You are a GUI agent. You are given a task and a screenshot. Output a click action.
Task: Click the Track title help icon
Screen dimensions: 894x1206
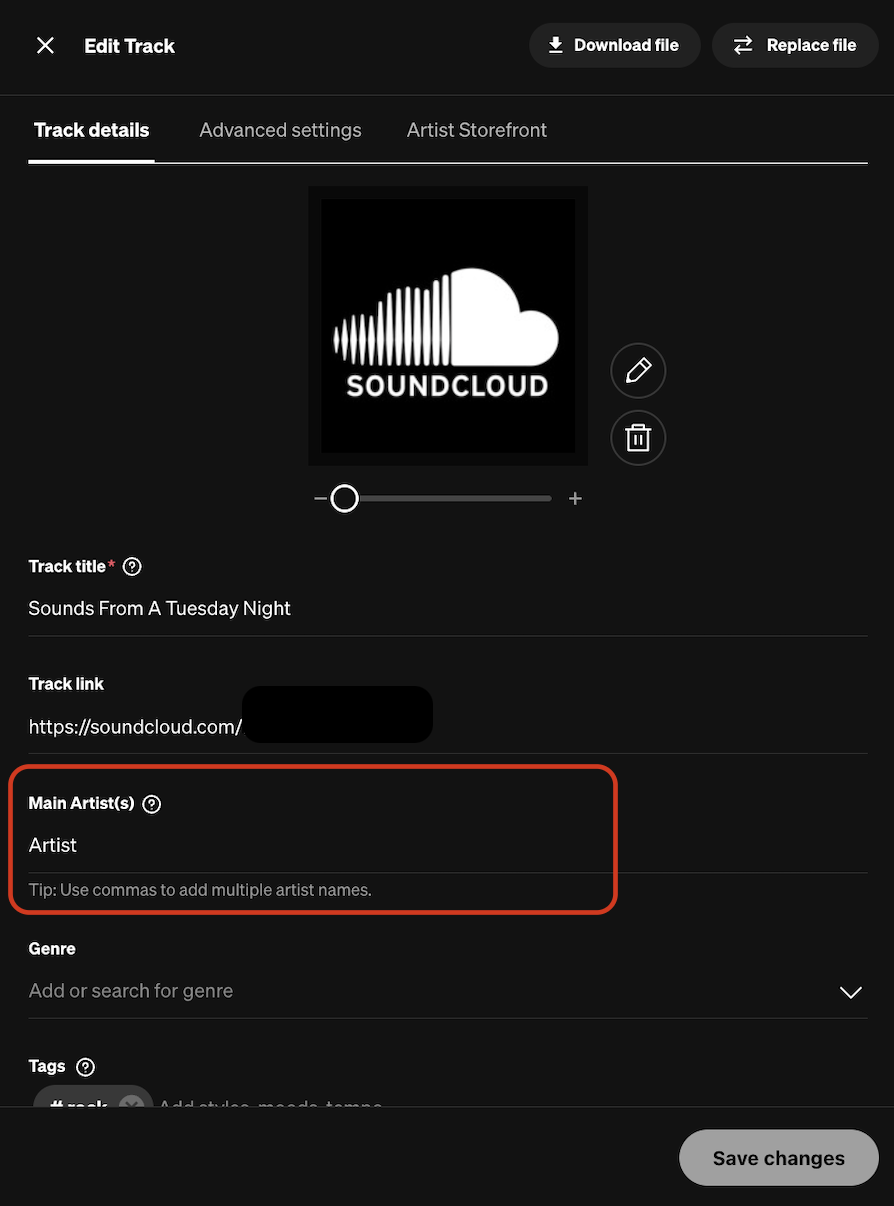[132, 567]
